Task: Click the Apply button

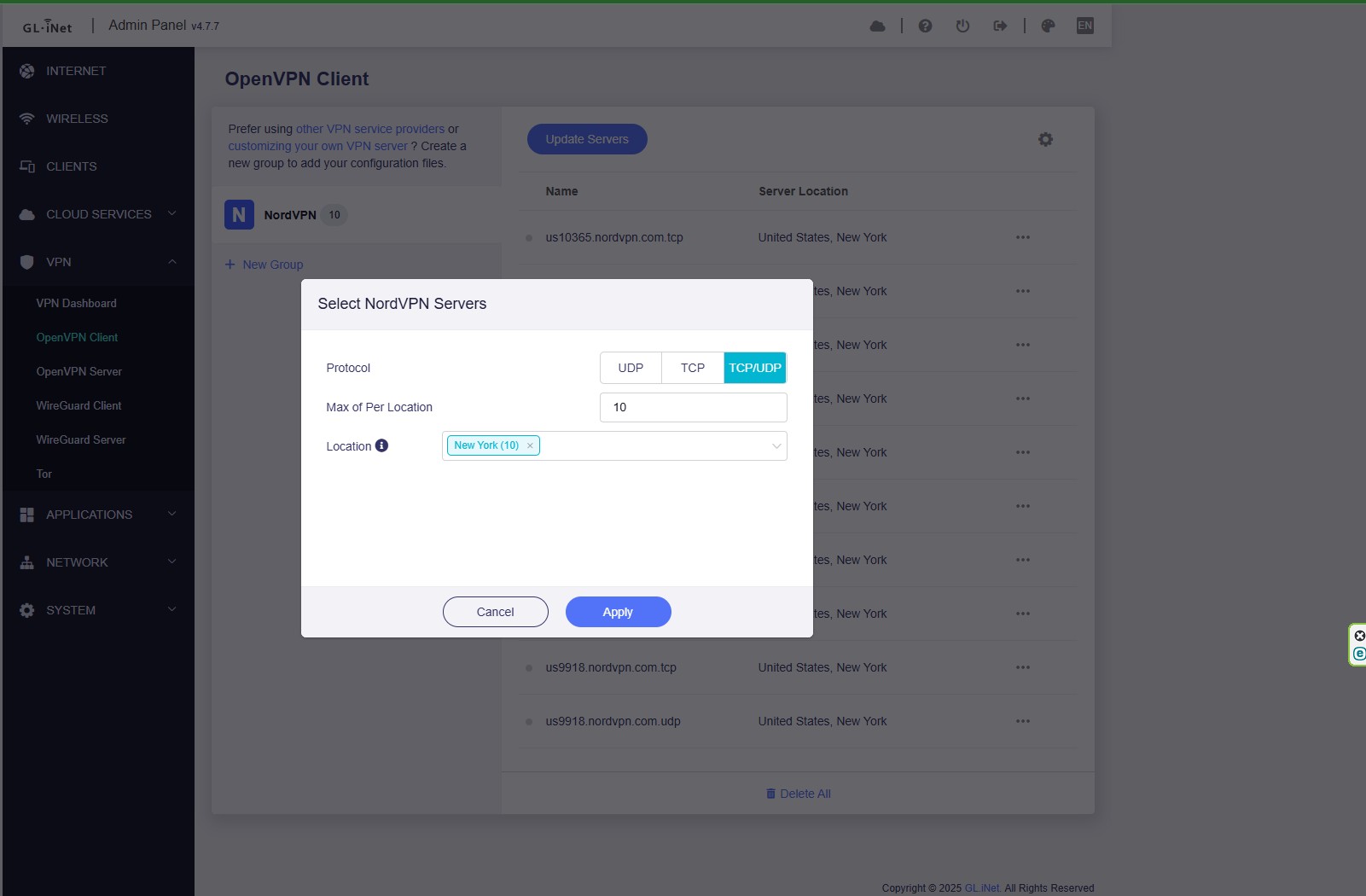Action: tap(618, 612)
